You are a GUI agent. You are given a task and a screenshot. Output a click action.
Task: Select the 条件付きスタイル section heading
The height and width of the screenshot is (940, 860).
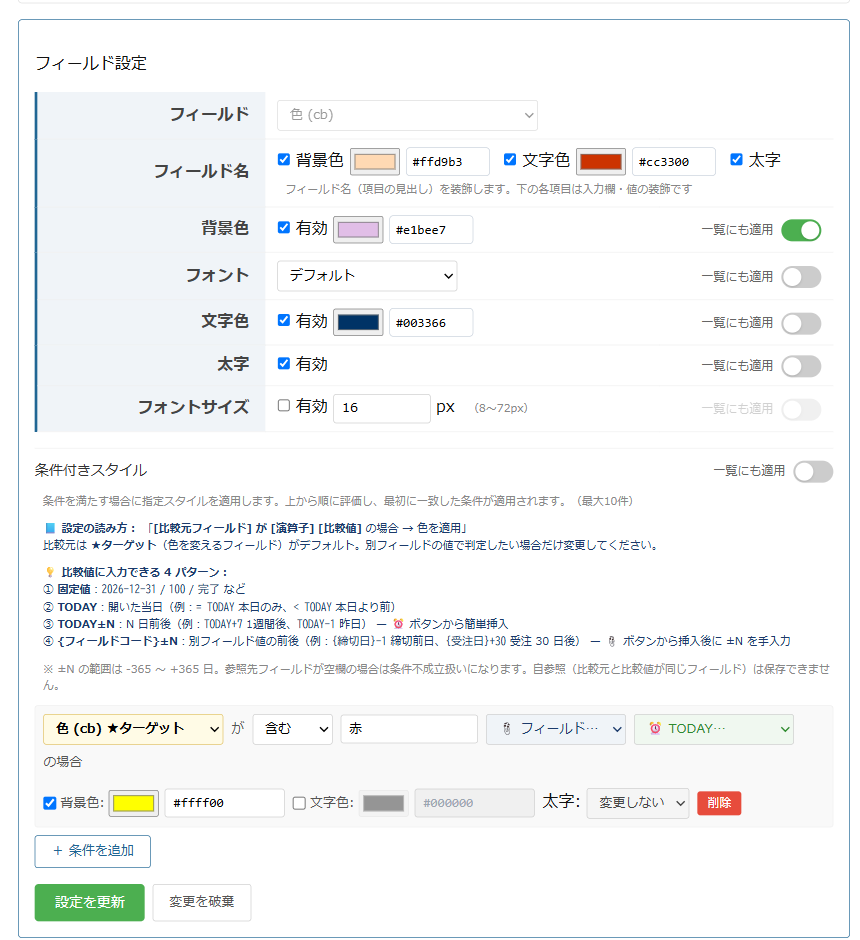click(90, 470)
